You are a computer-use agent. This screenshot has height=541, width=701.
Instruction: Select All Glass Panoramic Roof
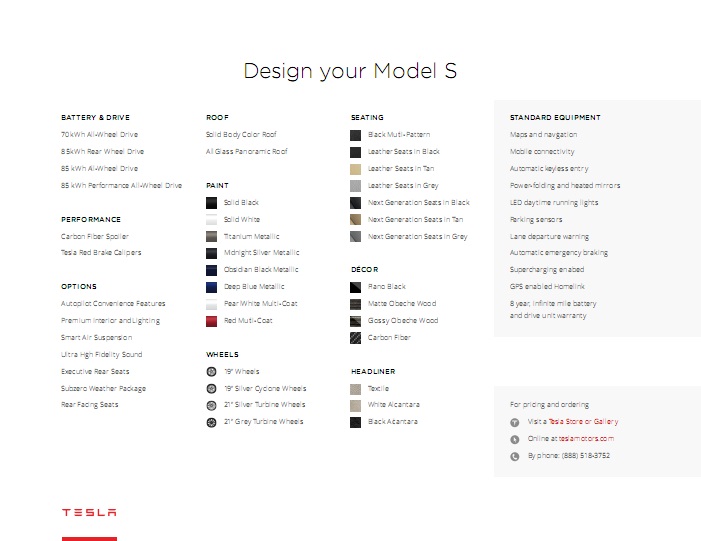pyautogui.click(x=247, y=152)
